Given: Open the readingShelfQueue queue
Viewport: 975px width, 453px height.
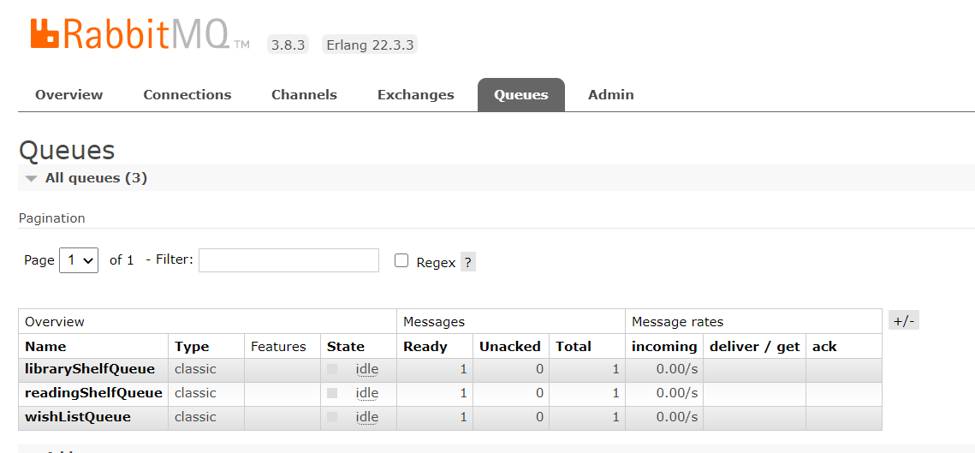Looking at the screenshot, I should [93, 393].
